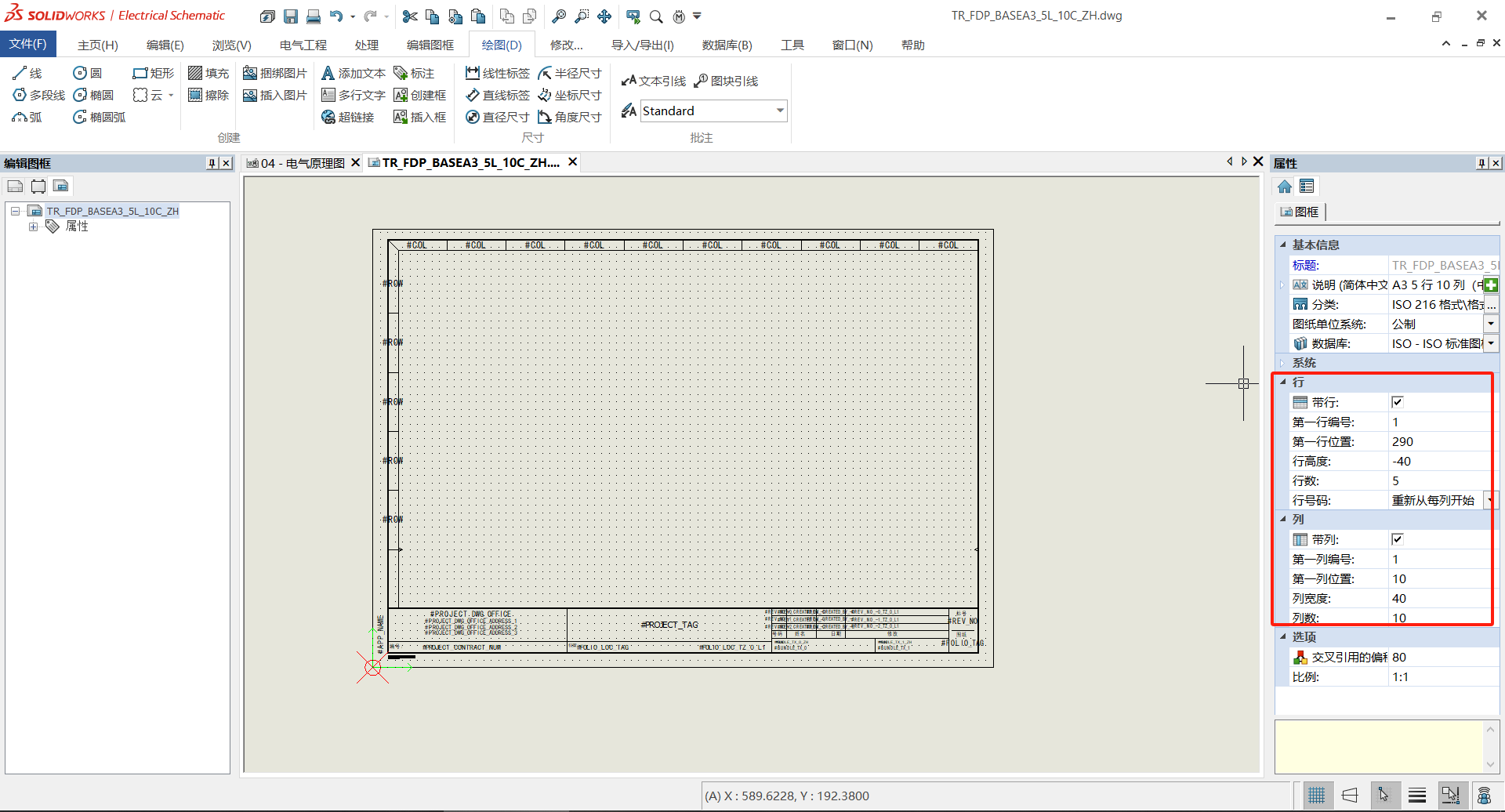Switch to the 电气工程 ribbon tab

pyautogui.click(x=303, y=45)
